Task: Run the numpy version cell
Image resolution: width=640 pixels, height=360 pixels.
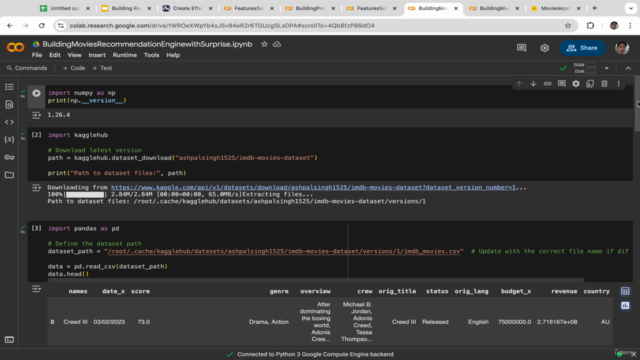Action: [x=36, y=93]
